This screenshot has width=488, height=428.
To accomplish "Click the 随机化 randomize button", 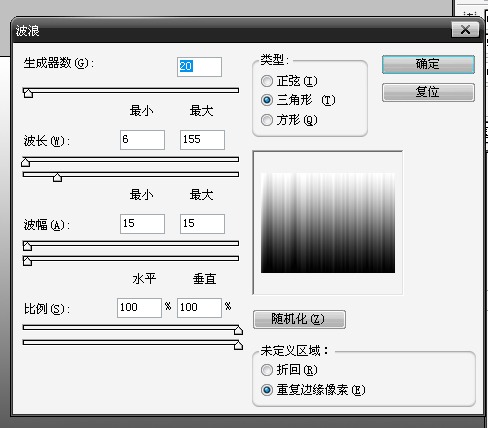I will click(x=299, y=319).
